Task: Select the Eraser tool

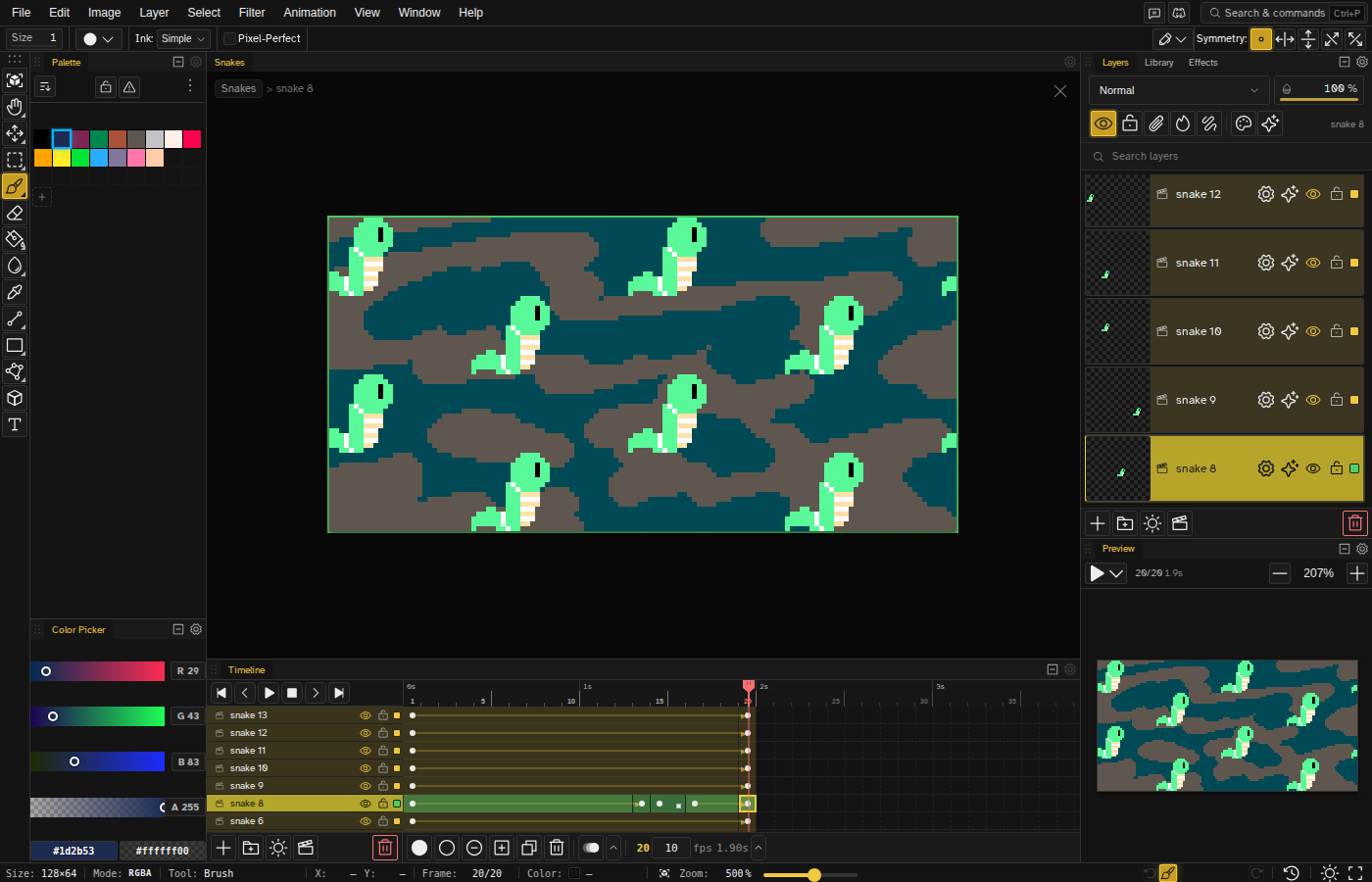Action: [15, 213]
